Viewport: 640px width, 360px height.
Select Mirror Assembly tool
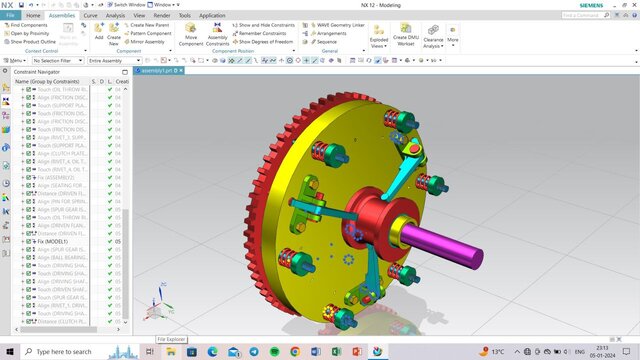144,42
